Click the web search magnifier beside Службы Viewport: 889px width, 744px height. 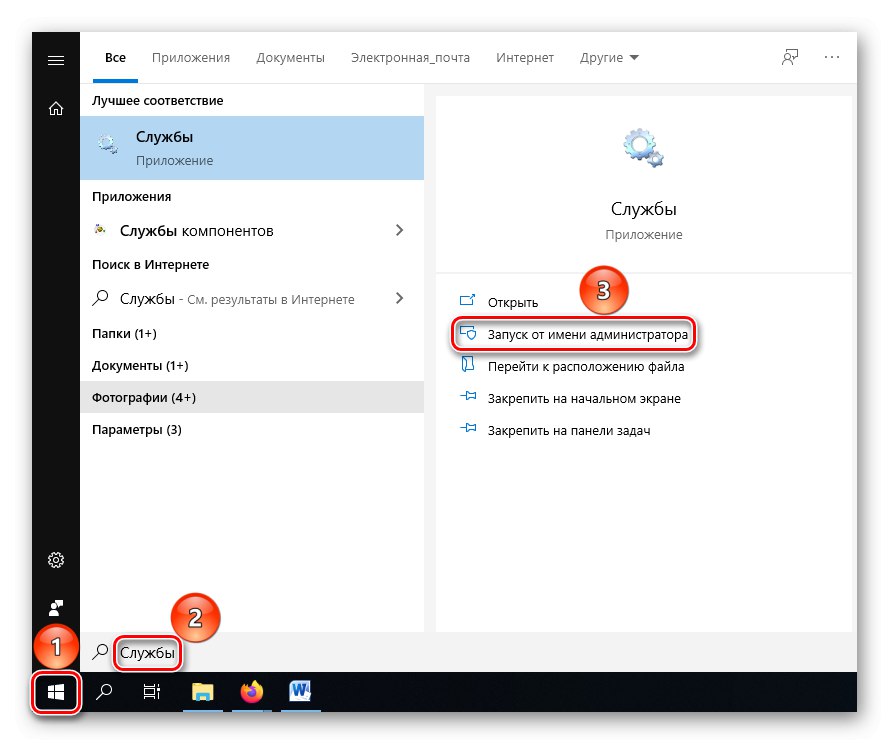click(x=100, y=298)
